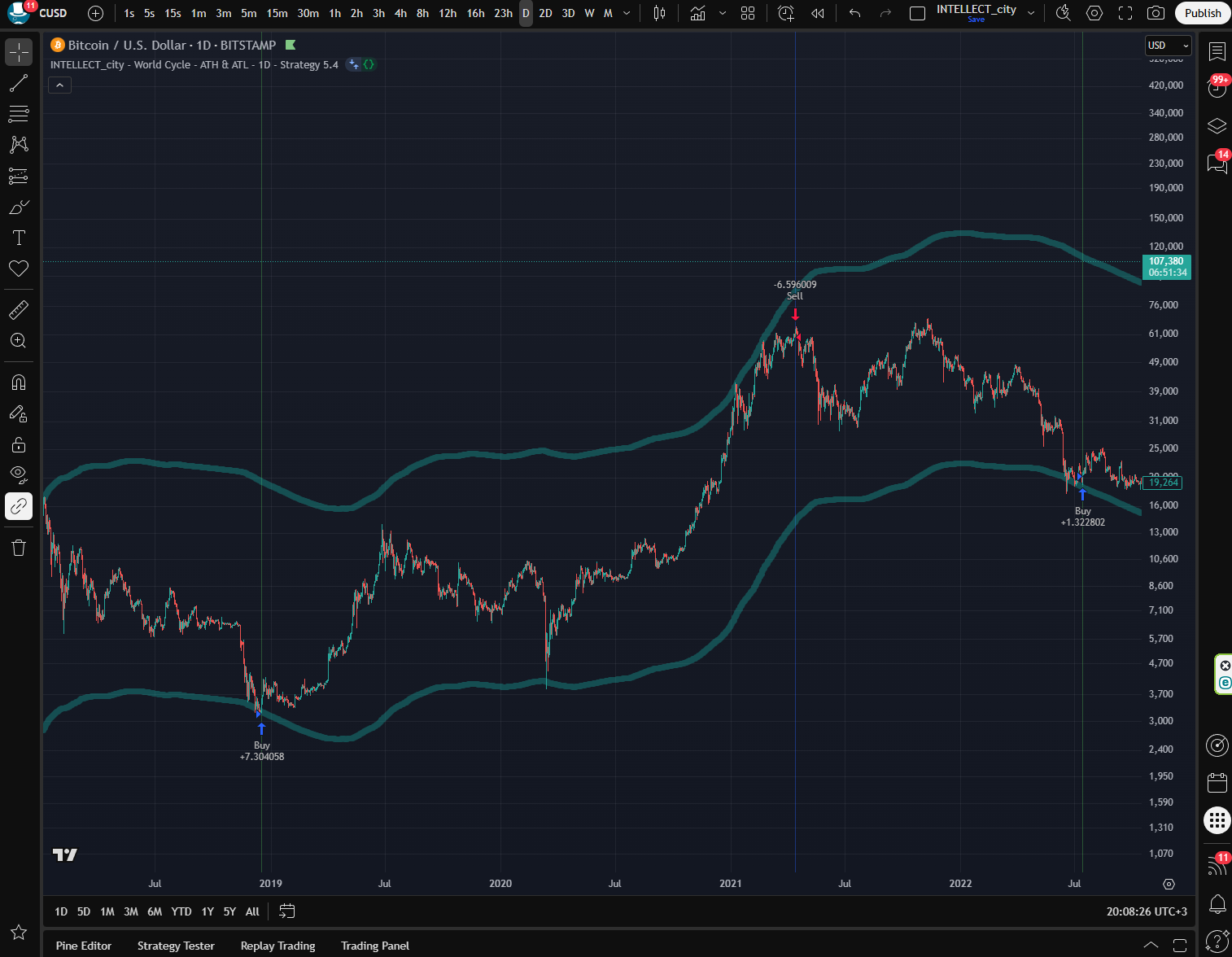Set the range to 1Y
This screenshot has height=957, width=1232.
coord(208,911)
